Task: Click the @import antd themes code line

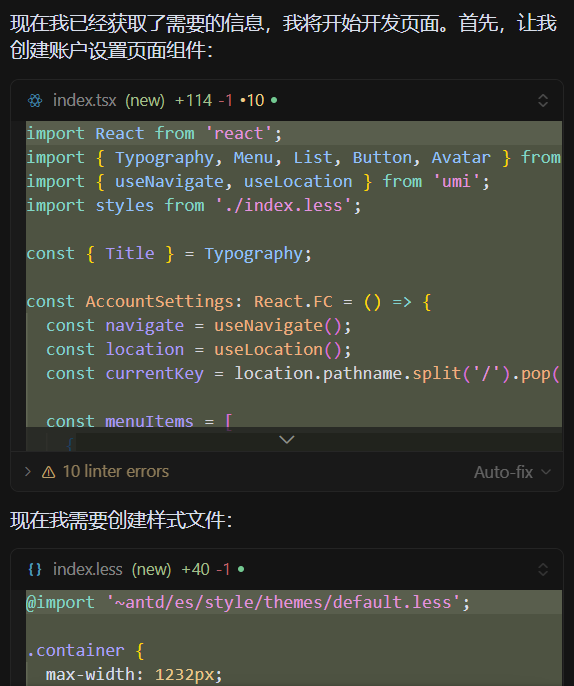Action: [x=248, y=603]
